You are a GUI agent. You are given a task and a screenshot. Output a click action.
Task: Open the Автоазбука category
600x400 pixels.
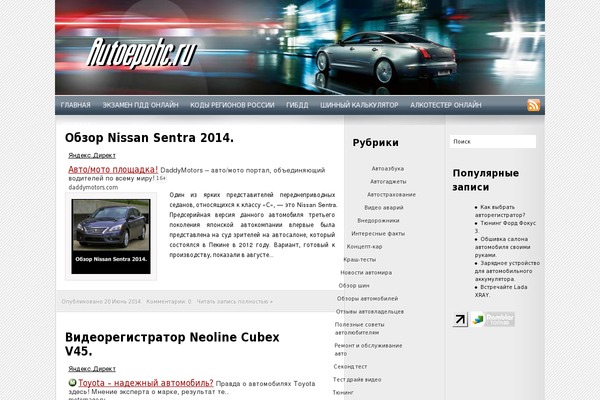pyautogui.click(x=388, y=168)
